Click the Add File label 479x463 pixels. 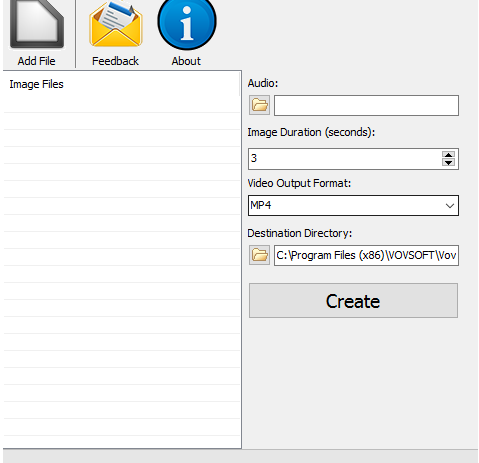pos(37,61)
